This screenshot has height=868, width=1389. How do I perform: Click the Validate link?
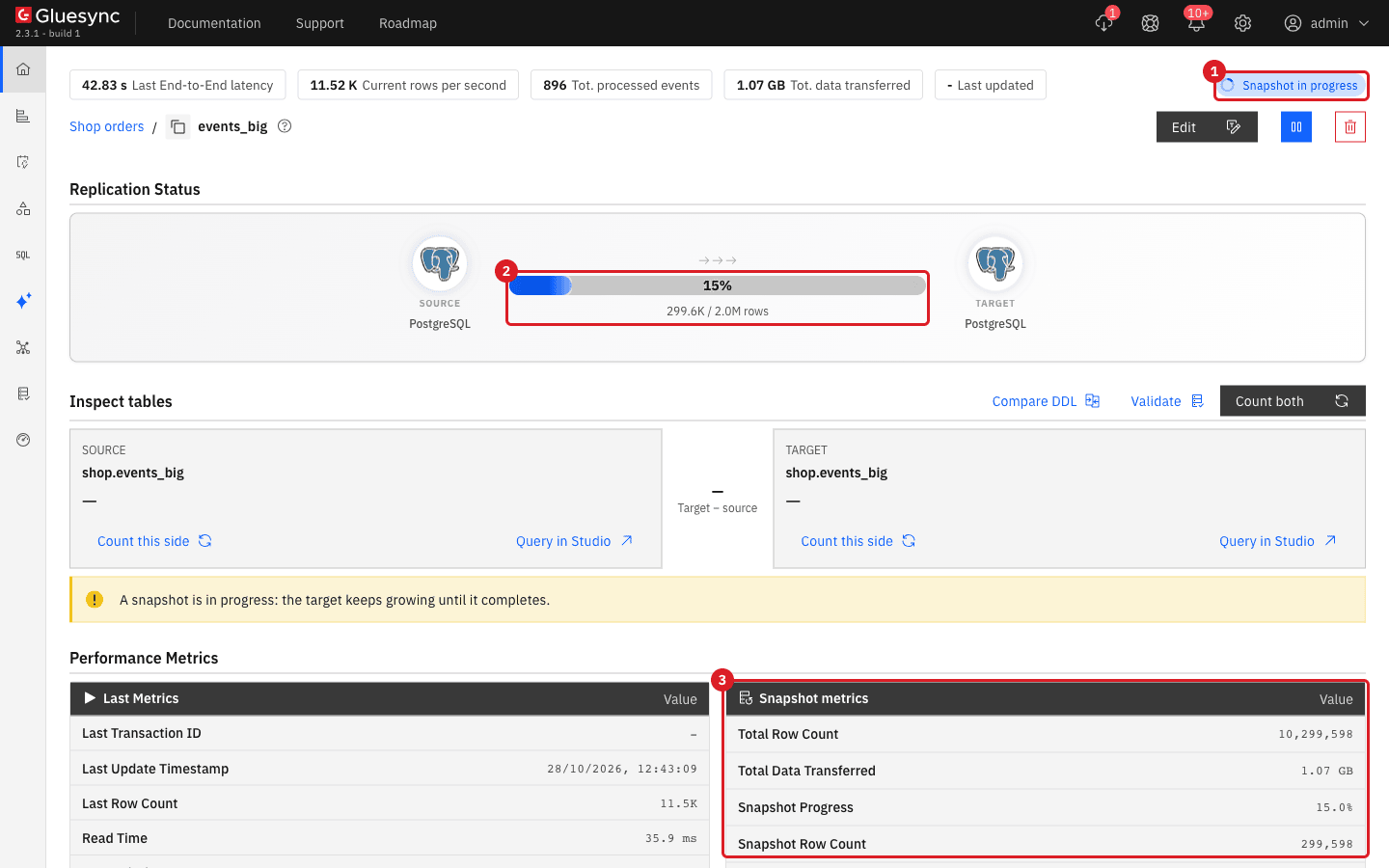(x=1167, y=401)
